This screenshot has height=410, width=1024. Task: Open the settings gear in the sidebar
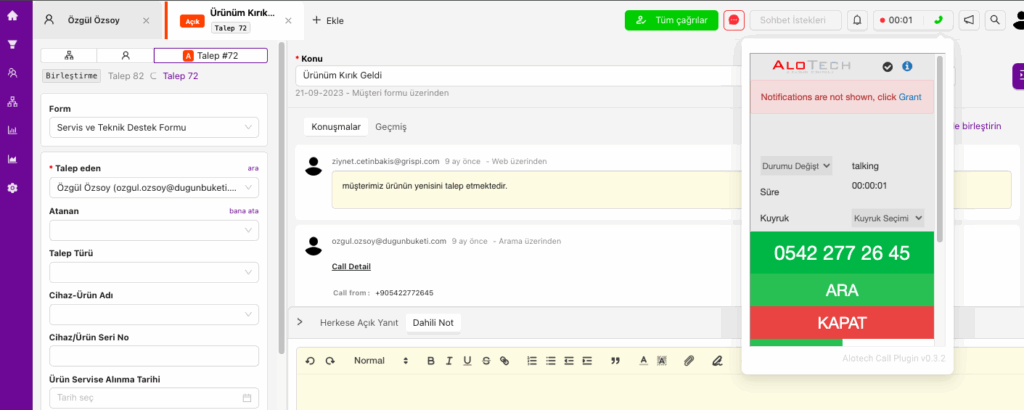pyautogui.click(x=12, y=188)
